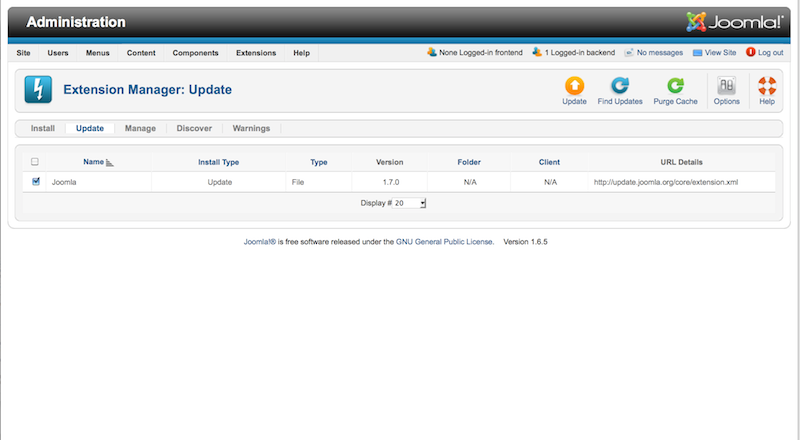The image size is (800, 440).
Task: Sort by the Install Type column header
Action: [219, 161]
